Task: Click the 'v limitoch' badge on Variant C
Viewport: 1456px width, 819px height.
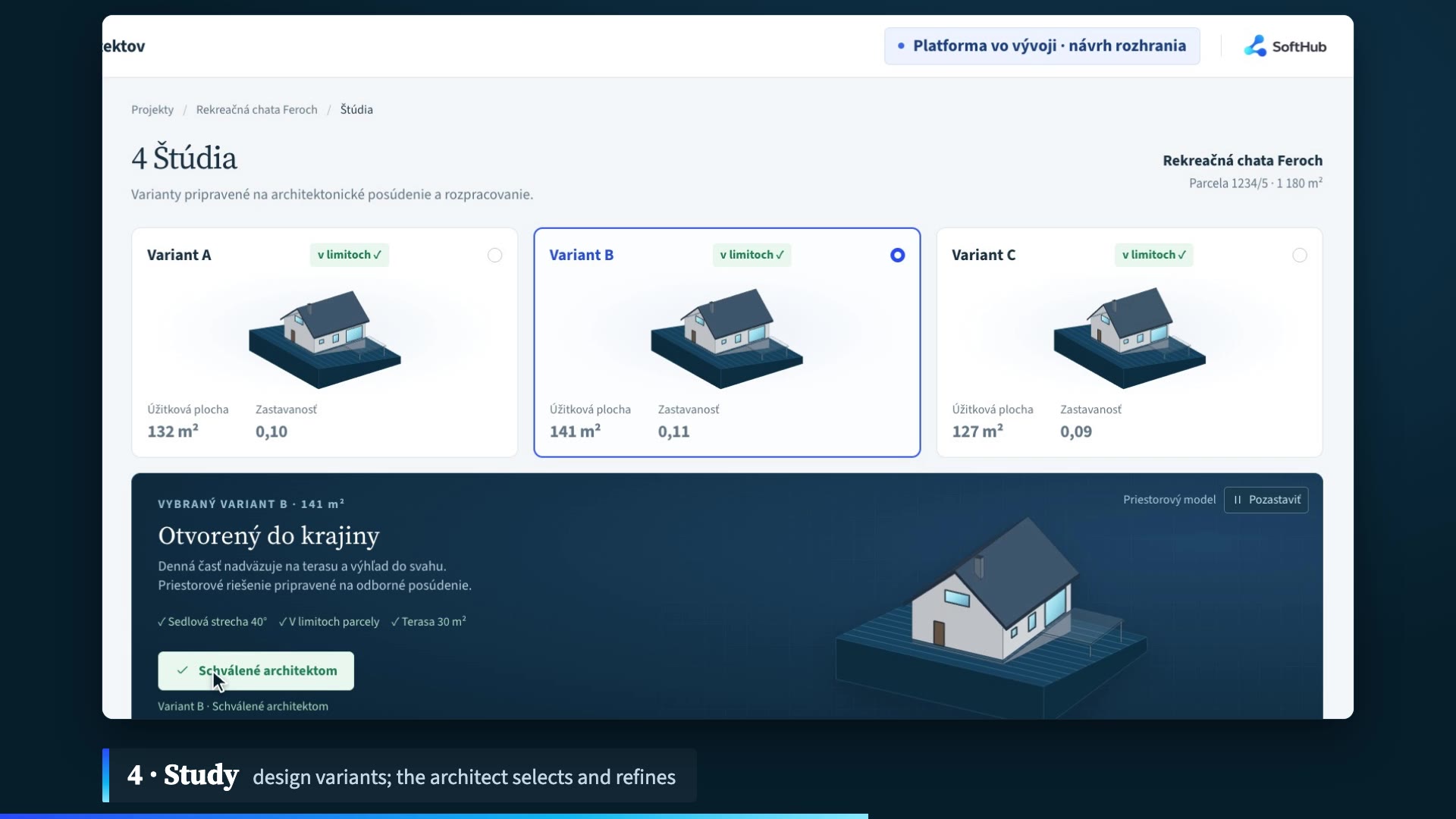Action: [1153, 255]
